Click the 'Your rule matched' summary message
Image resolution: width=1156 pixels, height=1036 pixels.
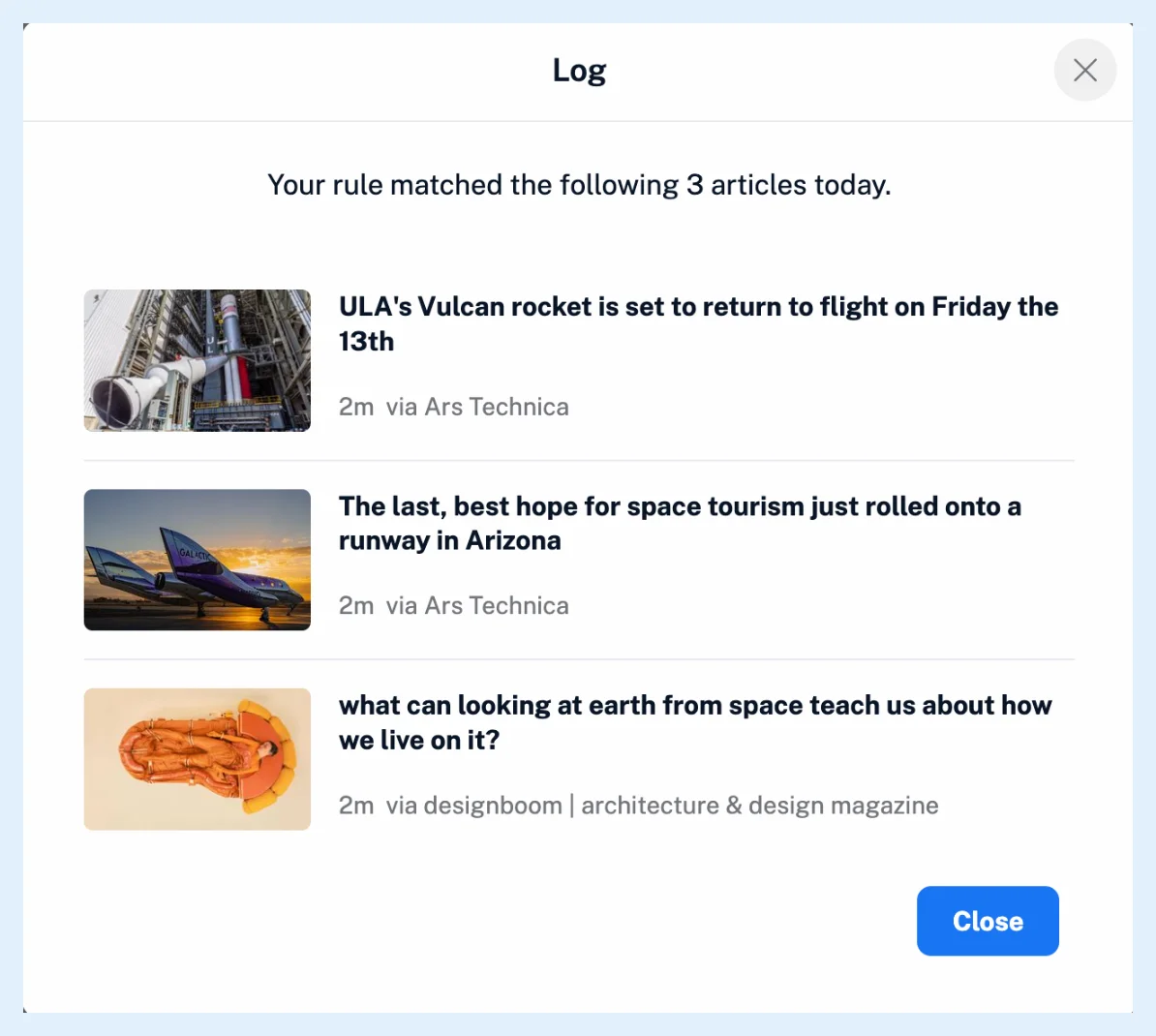click(x=579, y=185)
